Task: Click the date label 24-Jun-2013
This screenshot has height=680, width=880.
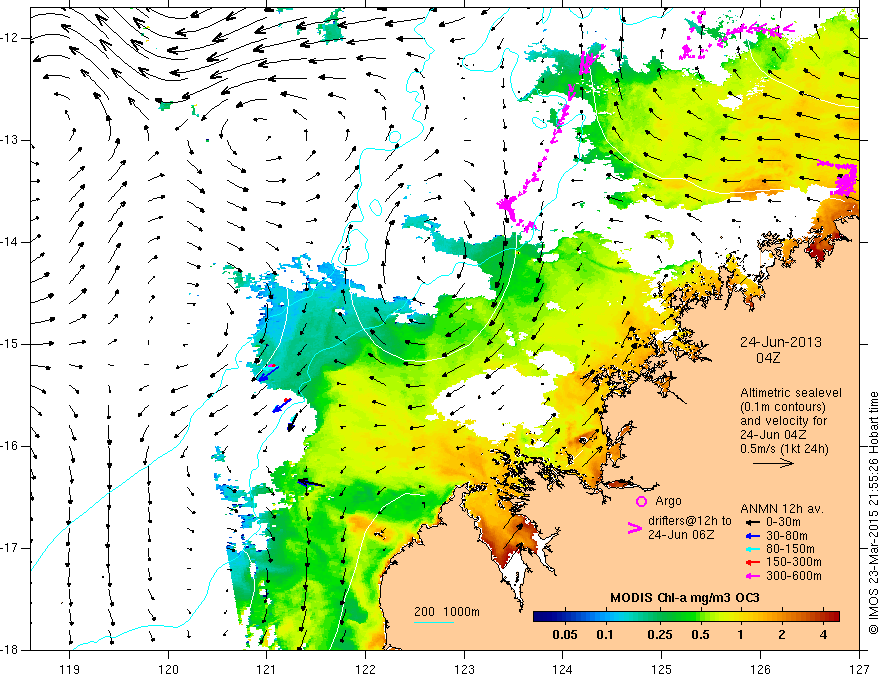Action: click(x=780, y=342)
